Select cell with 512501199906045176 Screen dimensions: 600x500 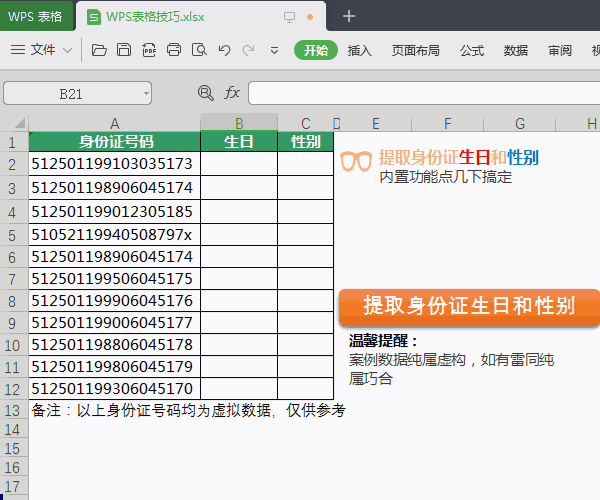tap(115, 301)
